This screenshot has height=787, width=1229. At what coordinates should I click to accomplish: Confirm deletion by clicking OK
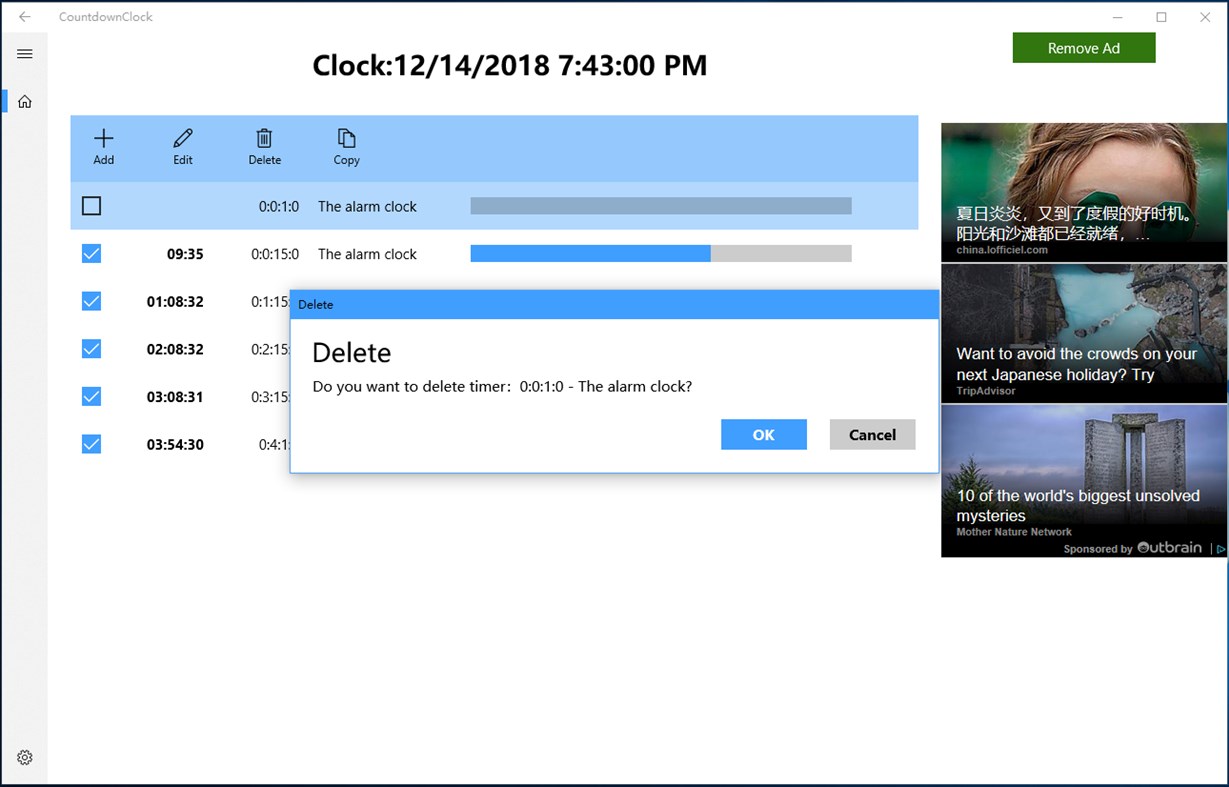coord(763,434)
